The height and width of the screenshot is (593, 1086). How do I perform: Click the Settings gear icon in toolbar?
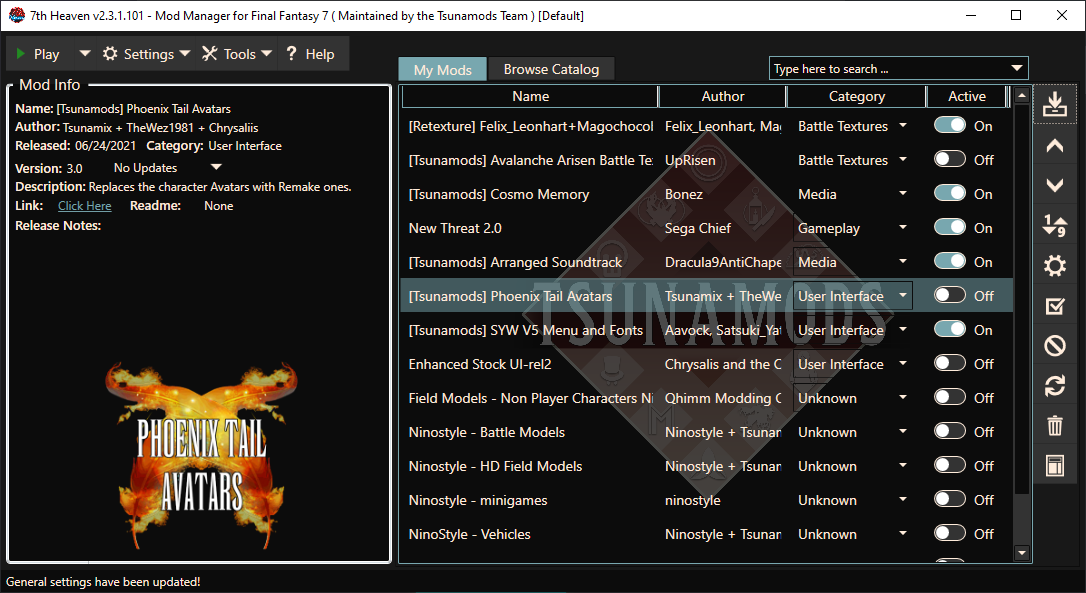point(110,53)
